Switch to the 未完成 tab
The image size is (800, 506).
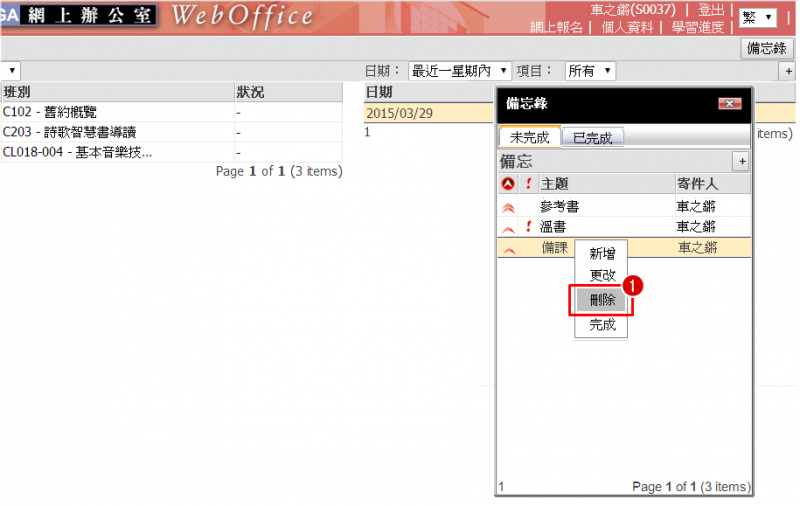coord(530,137)
